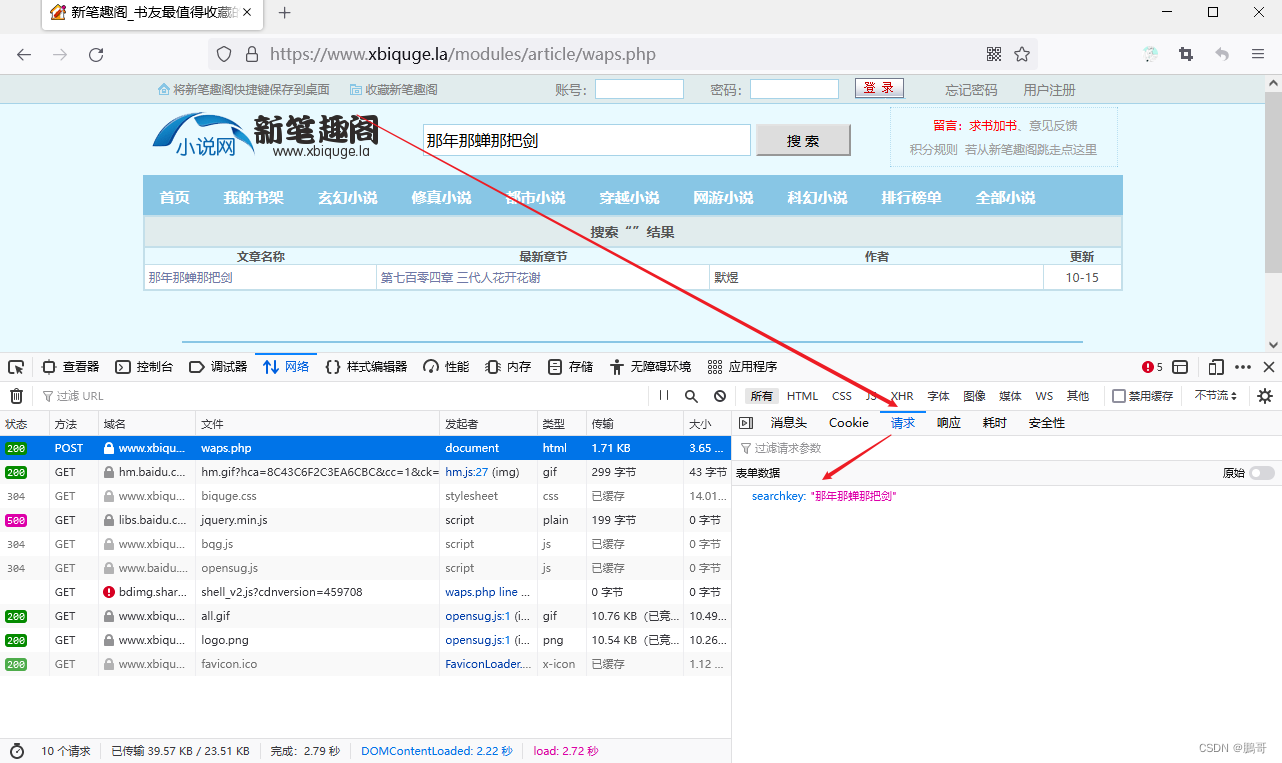Reload the current page

tap(96, 54)
